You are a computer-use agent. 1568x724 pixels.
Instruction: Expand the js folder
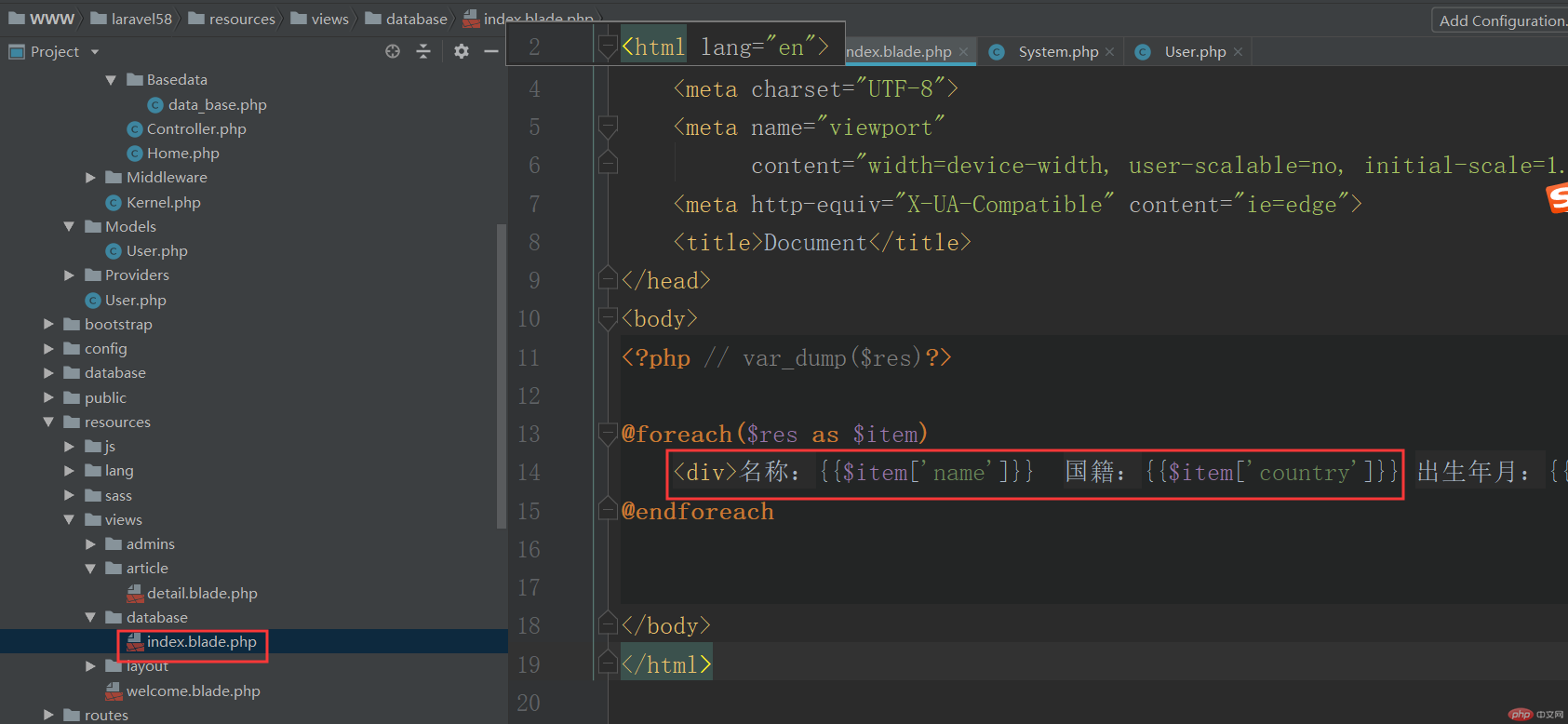coord(69,447)
